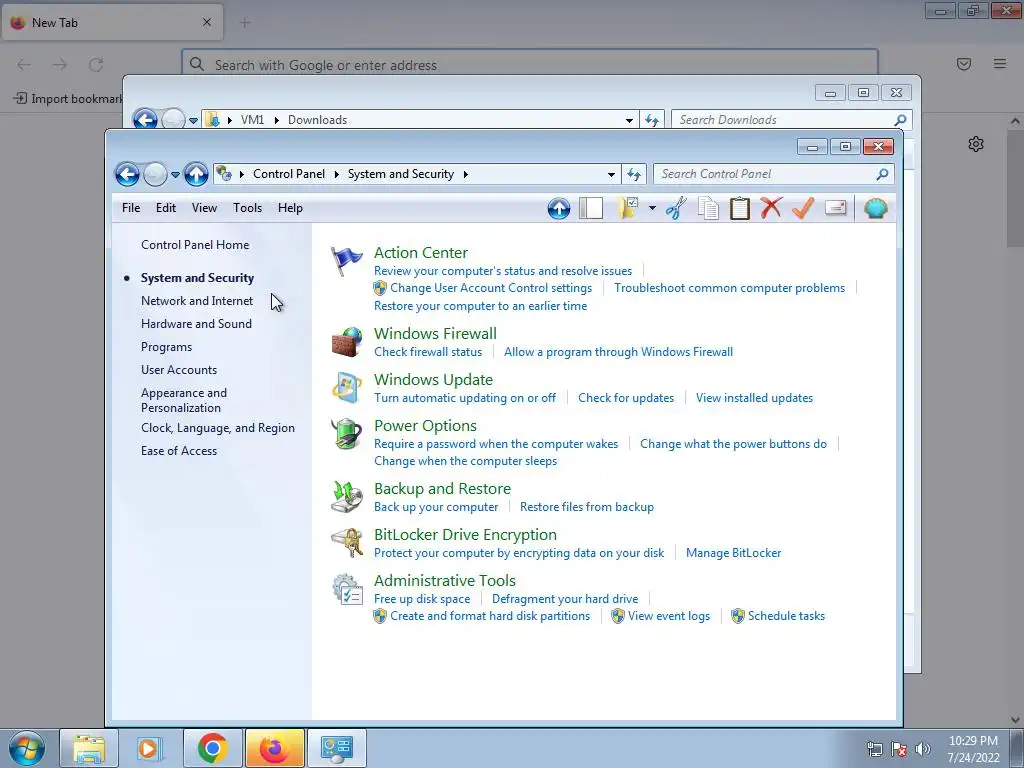The height and width of the screenshot is (768, 1024).
Task: Click refresh icon next to Control Panel address
Action: pyautogui.click(x=633, y=174)
